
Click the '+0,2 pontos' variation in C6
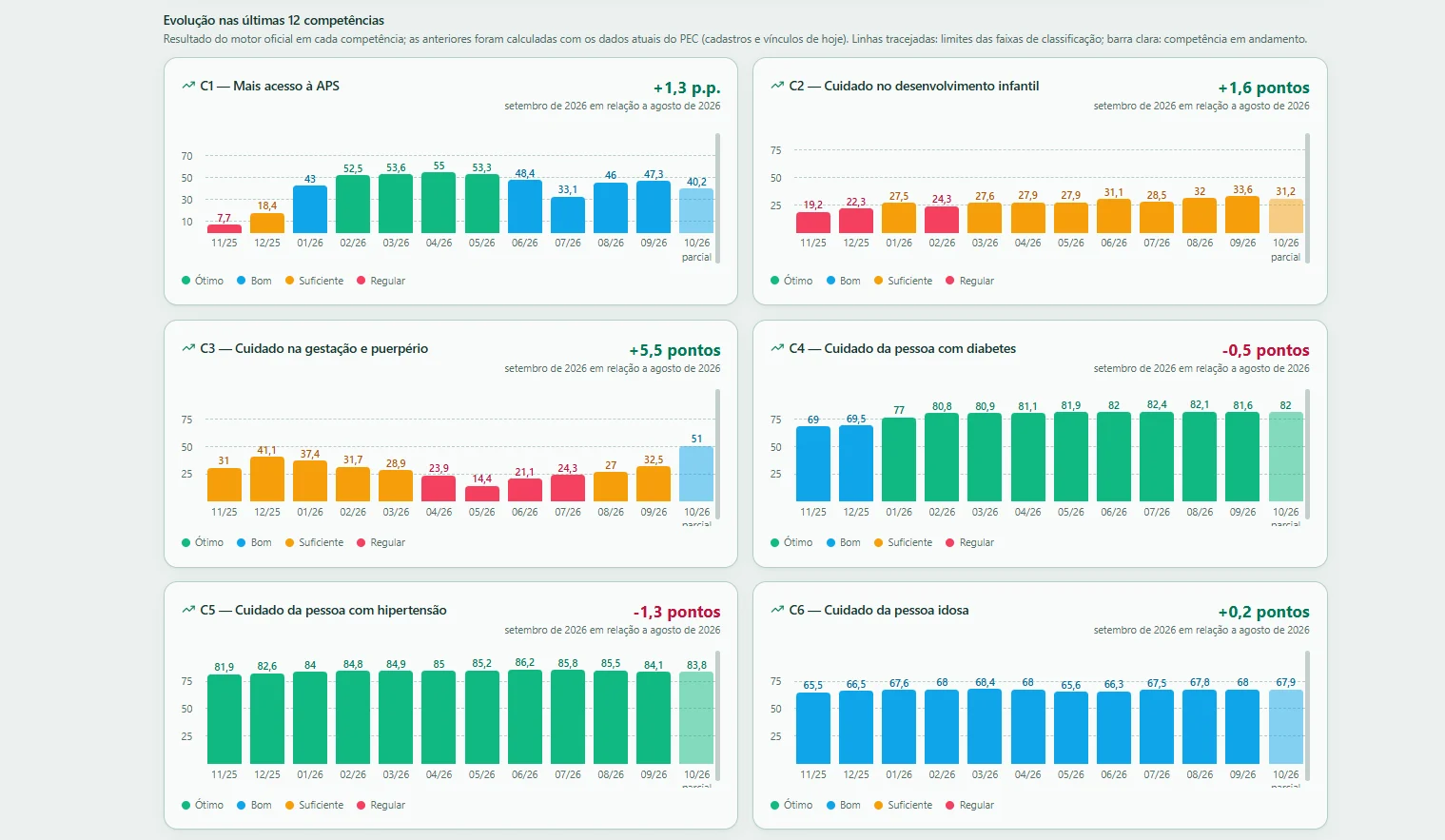tap(1263, 612)
